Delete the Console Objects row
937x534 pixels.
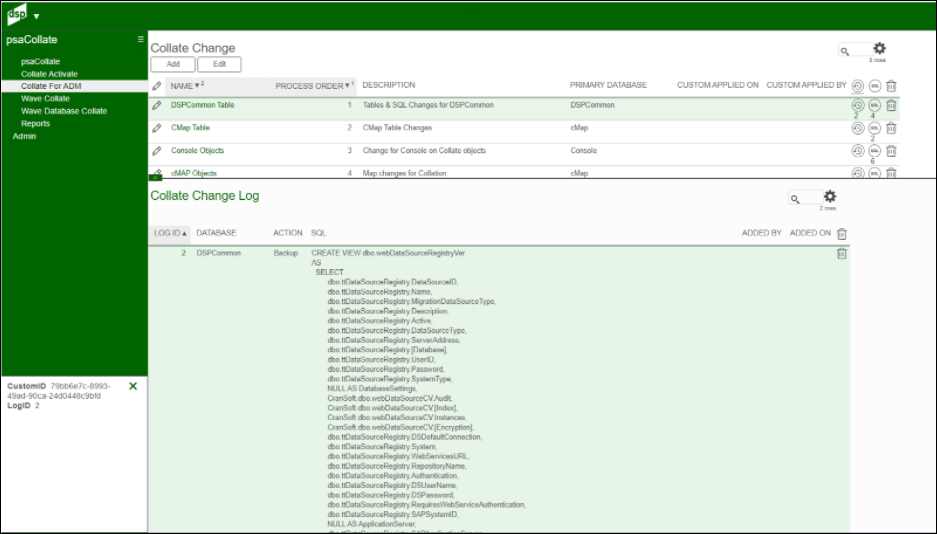[x=891, y=151]
